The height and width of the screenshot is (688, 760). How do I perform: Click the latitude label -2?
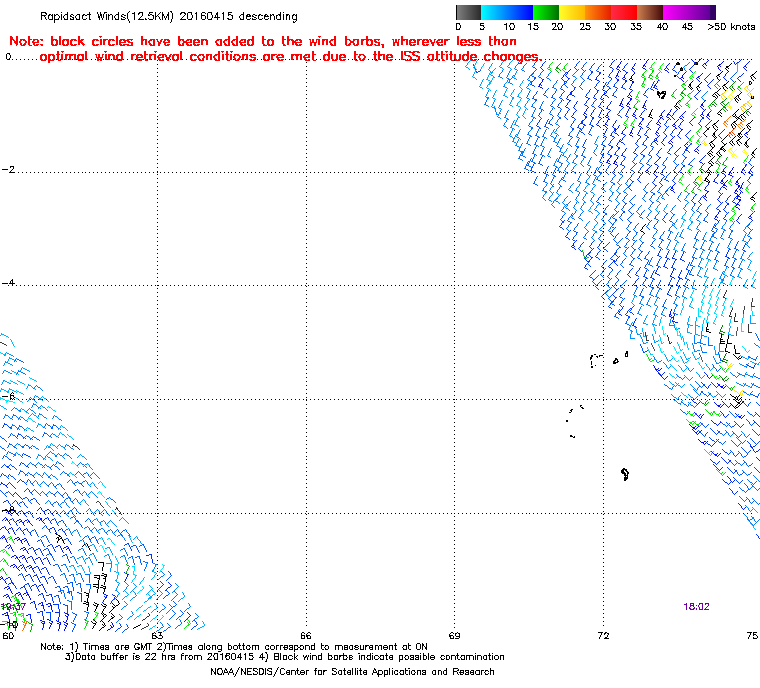click(8, 170)
